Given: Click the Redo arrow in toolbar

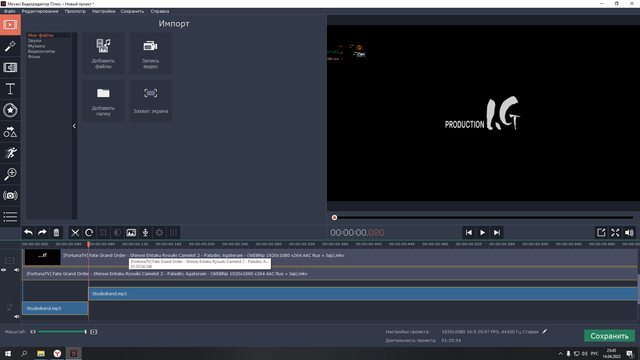Looking at the screenshot, I should click(42, 233).
